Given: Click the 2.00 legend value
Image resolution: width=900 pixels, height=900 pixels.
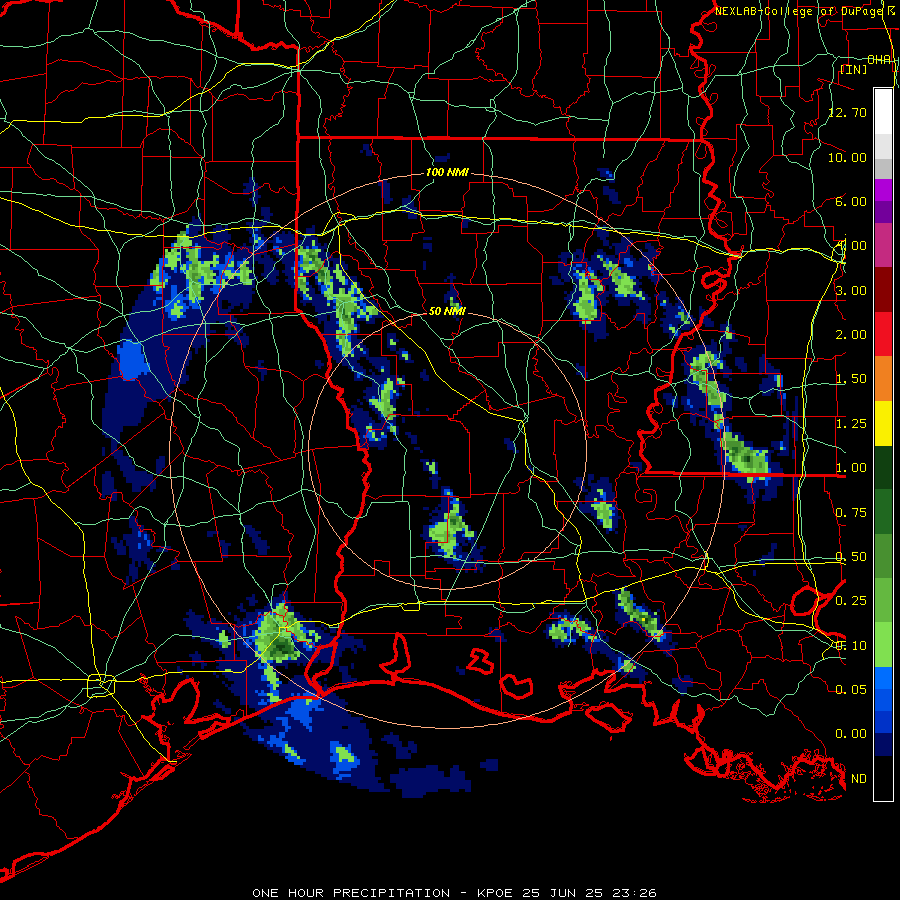Looking at the screenshot, I should pos(851,335).
